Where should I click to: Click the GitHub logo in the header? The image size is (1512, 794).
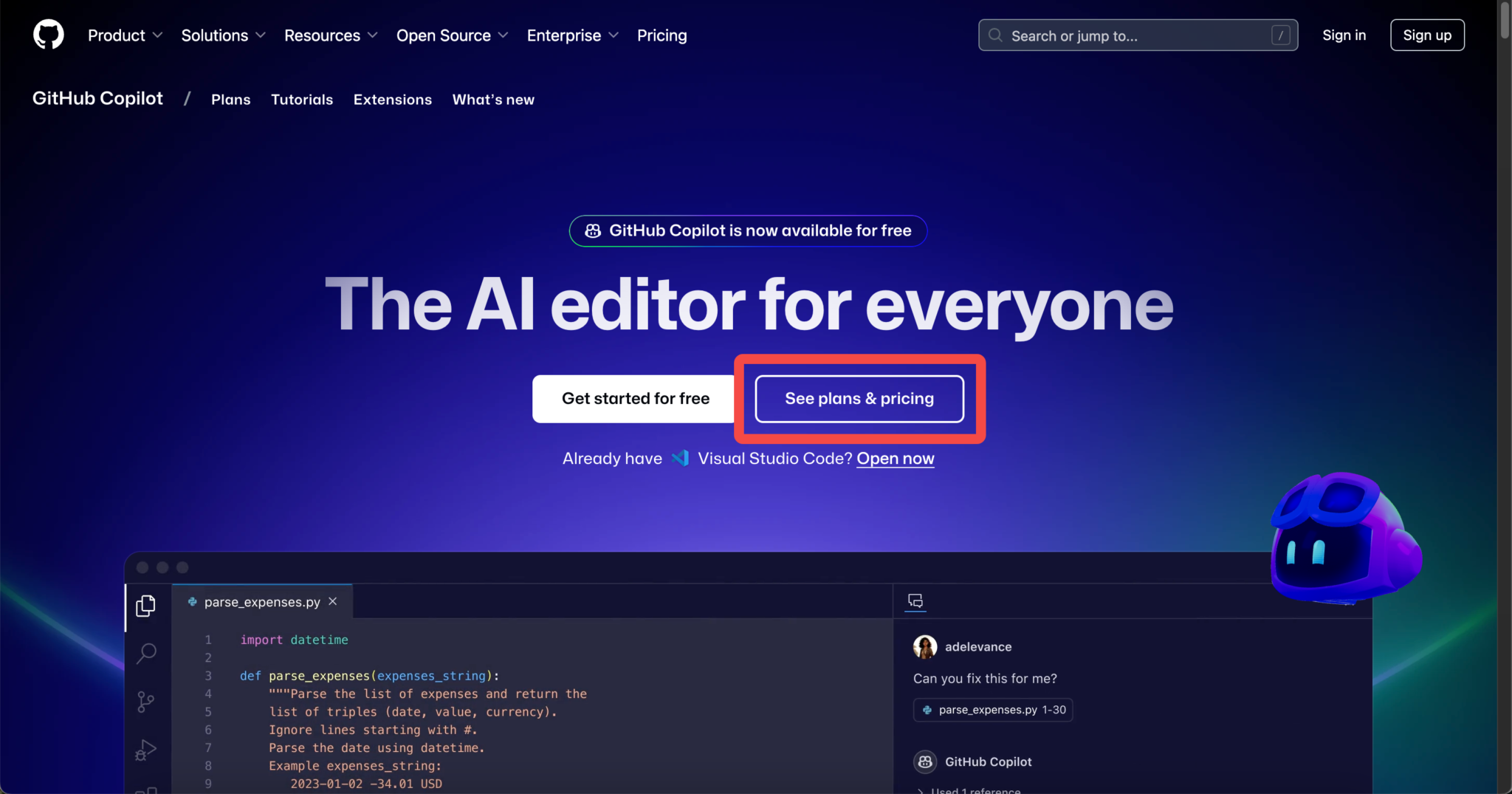[48, 34]
